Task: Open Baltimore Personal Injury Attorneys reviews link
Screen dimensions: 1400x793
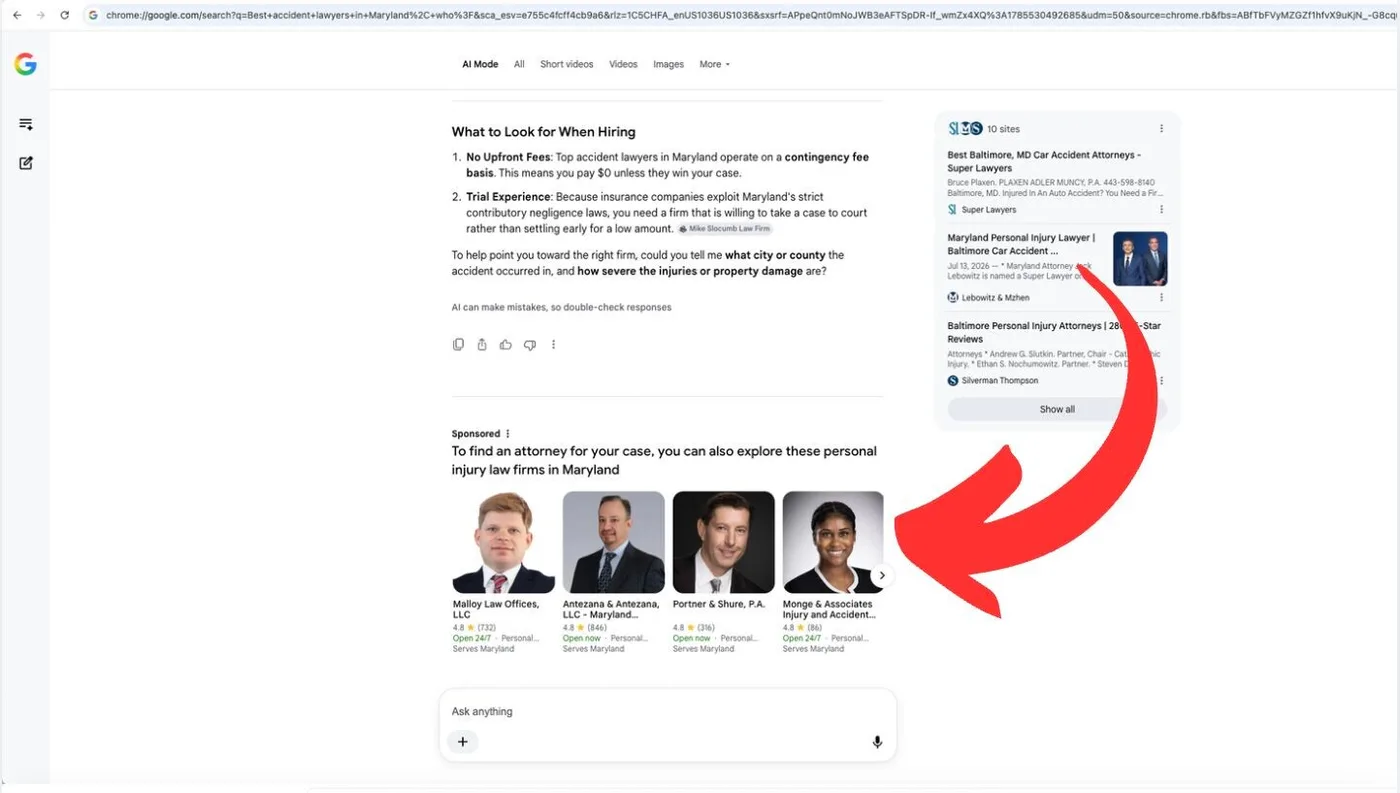Action: (1054, 332)
